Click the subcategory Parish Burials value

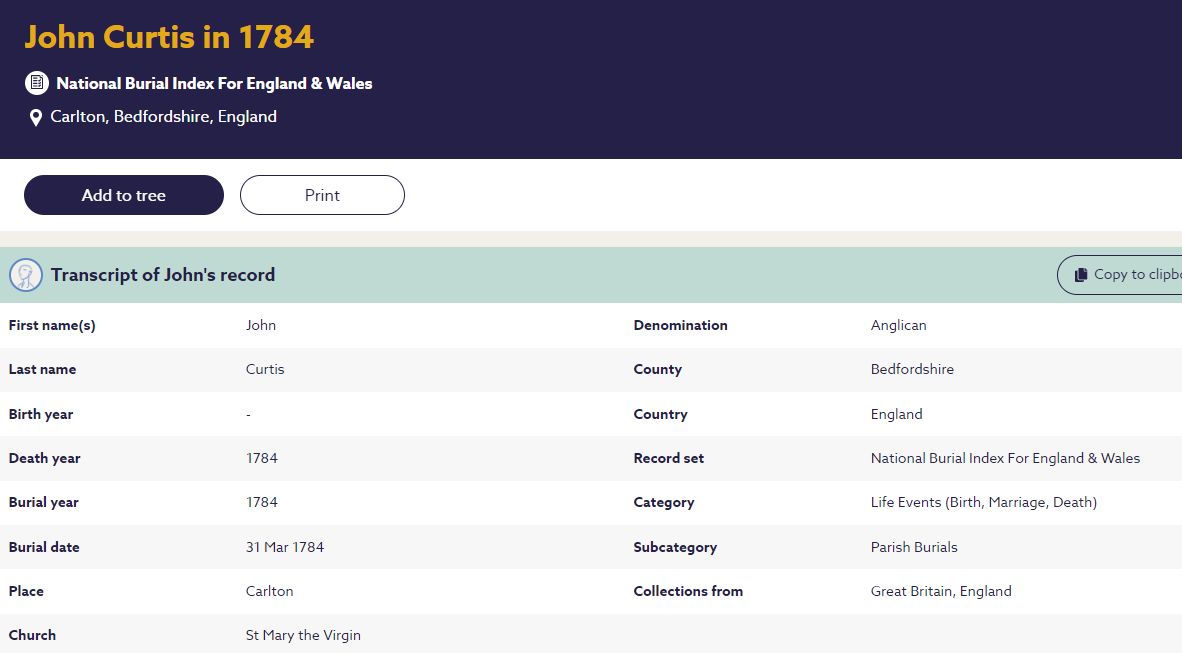(x=914, y=547)
